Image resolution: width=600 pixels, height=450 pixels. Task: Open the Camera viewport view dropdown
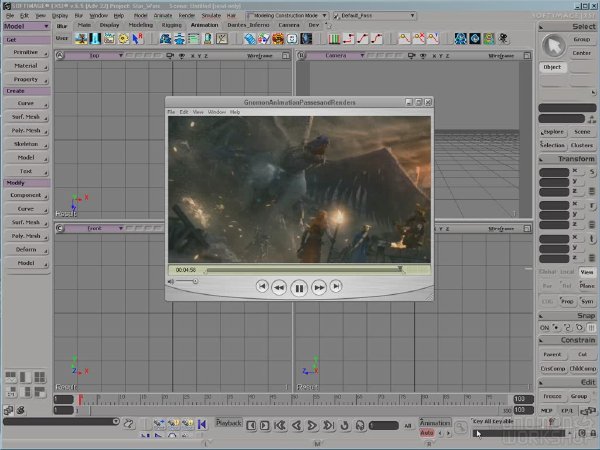336,56
